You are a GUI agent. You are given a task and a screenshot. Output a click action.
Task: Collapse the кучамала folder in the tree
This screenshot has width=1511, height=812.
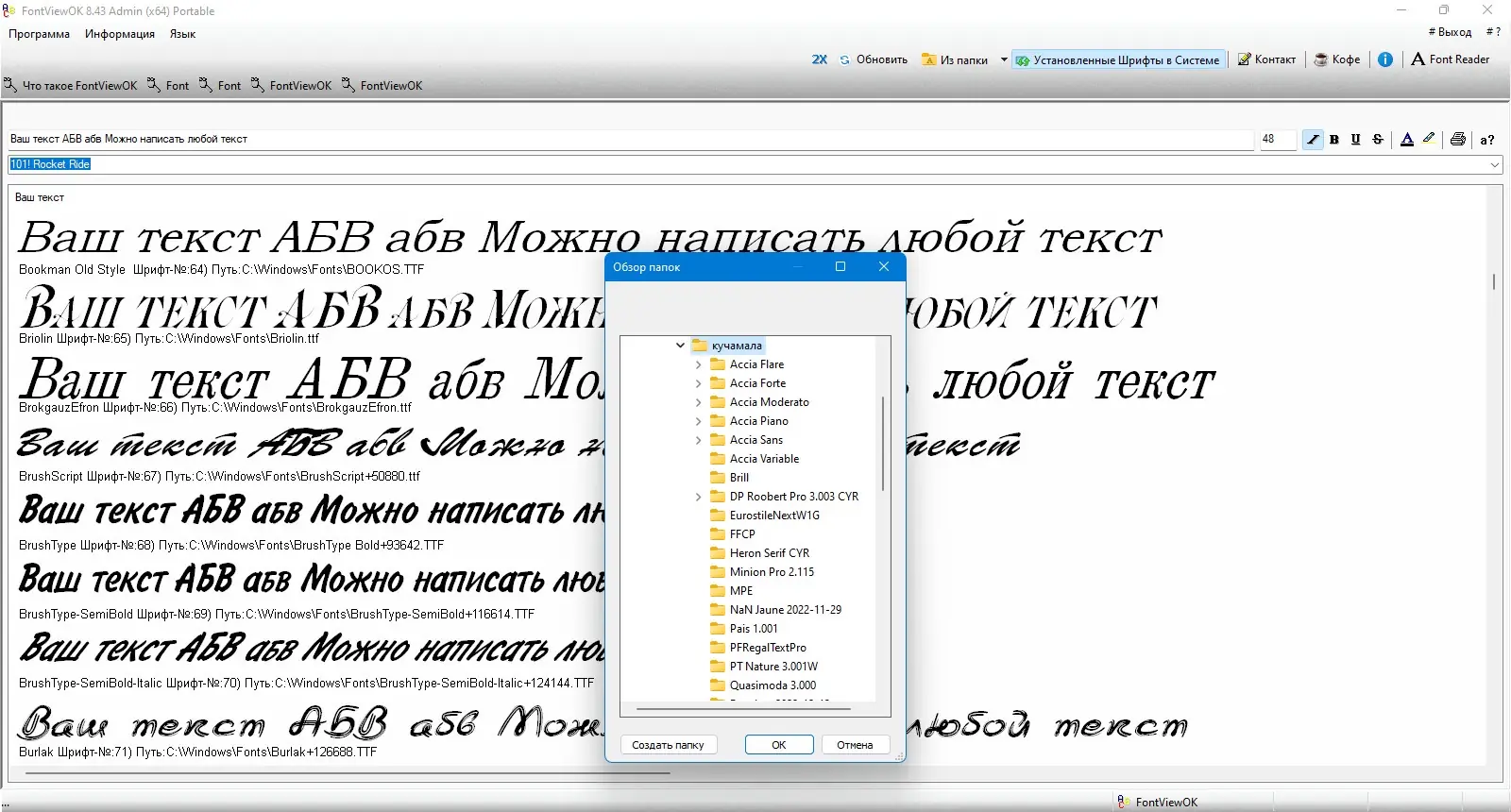[680, 346]
